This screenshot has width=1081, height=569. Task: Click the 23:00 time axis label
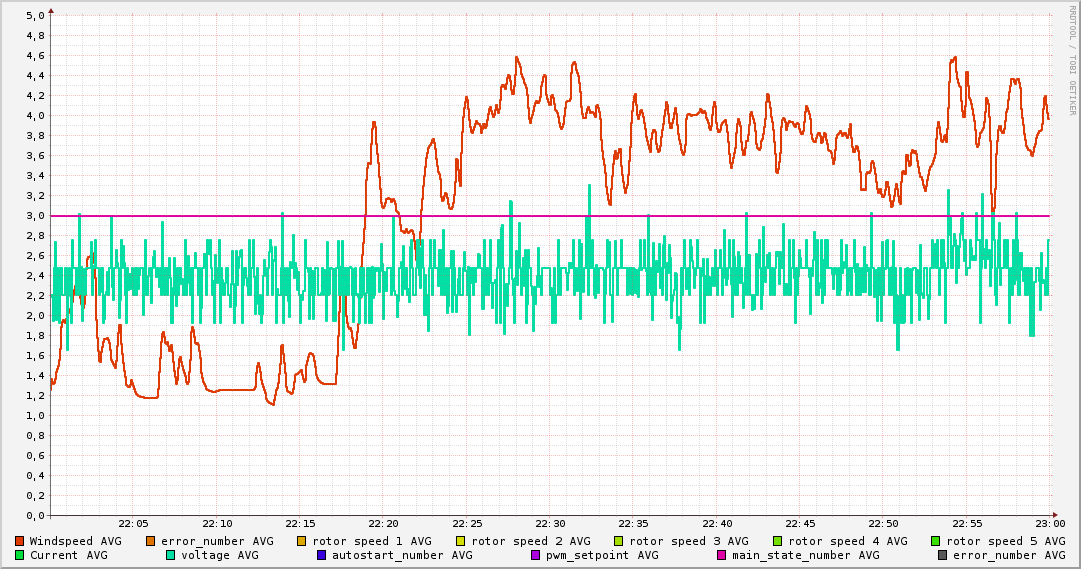pyautogui.click(x=1050, y=524)
